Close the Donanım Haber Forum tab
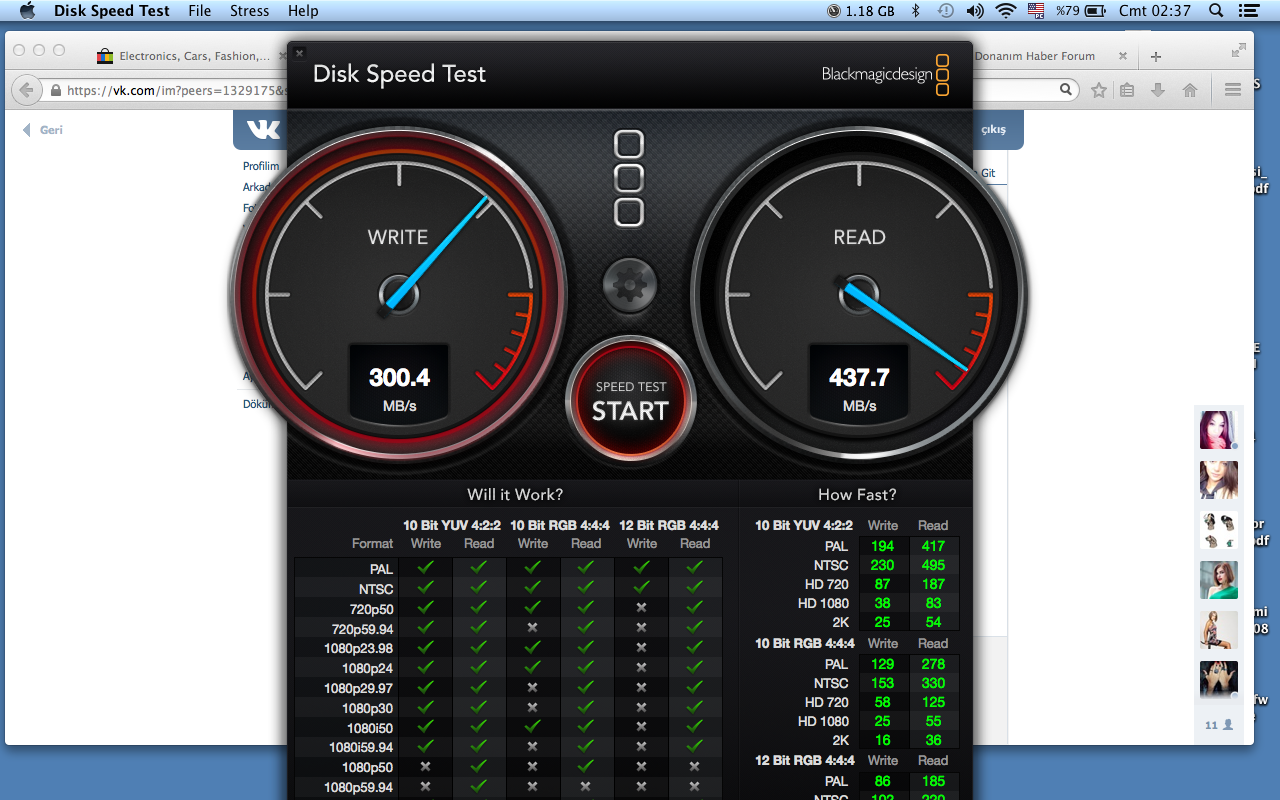 (x=1123, y=56)
